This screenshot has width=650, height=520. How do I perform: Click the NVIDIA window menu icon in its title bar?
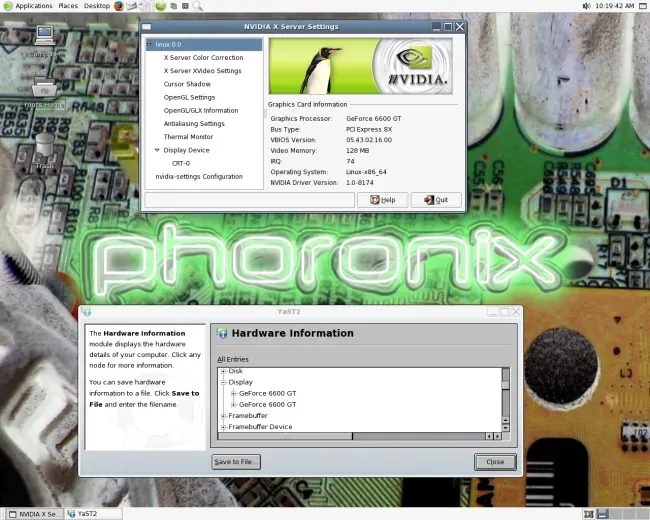coord(146,27)
